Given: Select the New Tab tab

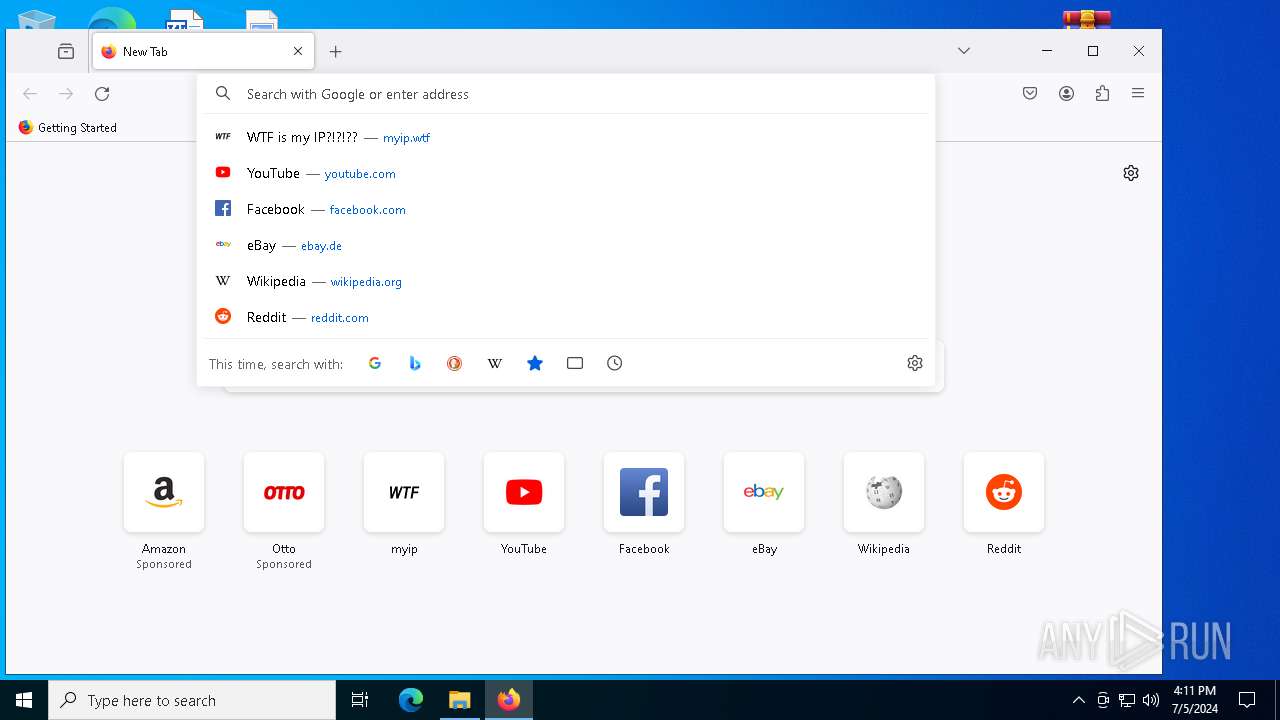Looking at the screenshot, I should 204,51.
